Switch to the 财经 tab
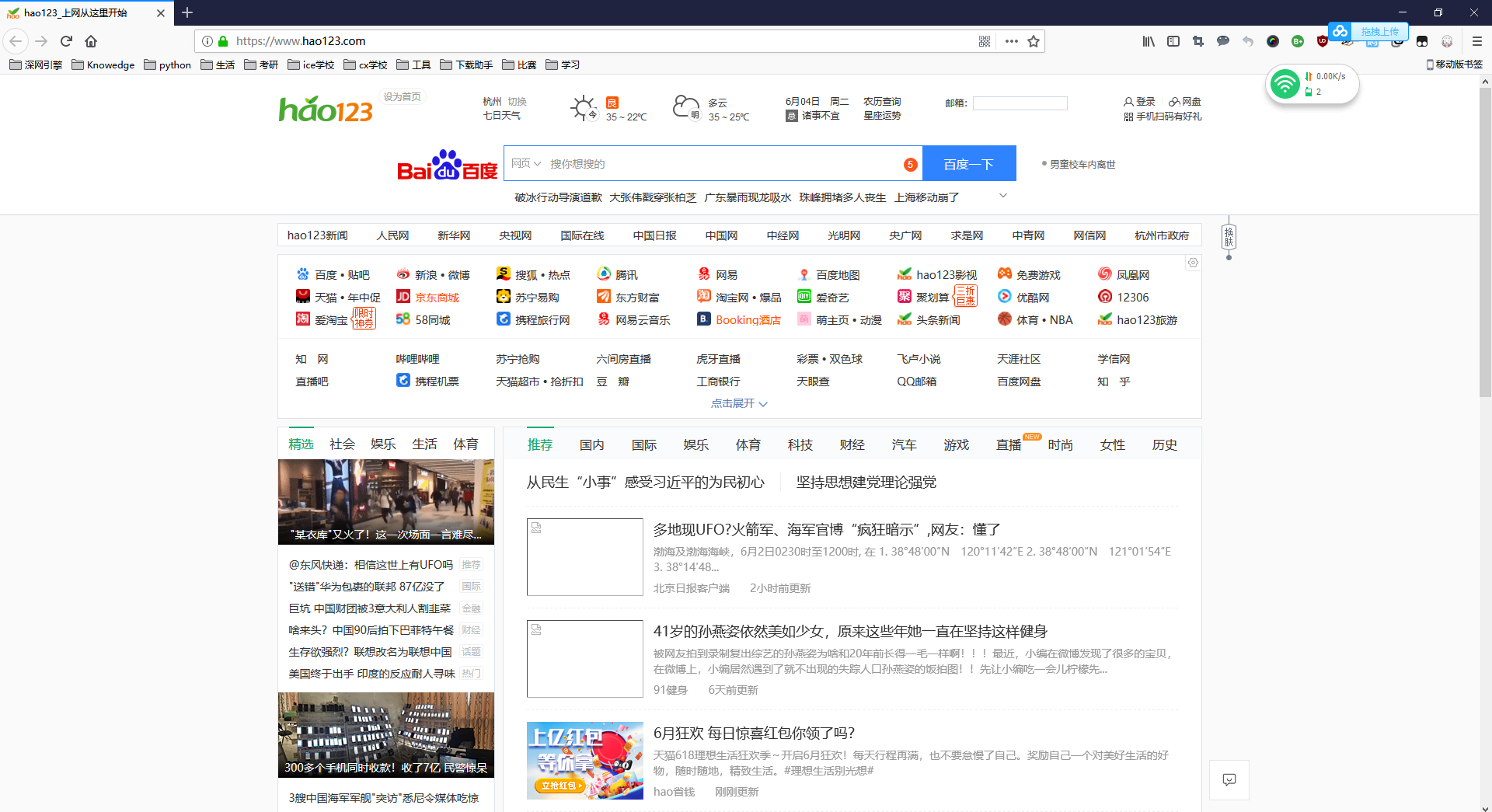This screenshot has height=812, width=1492. point(852,444)
